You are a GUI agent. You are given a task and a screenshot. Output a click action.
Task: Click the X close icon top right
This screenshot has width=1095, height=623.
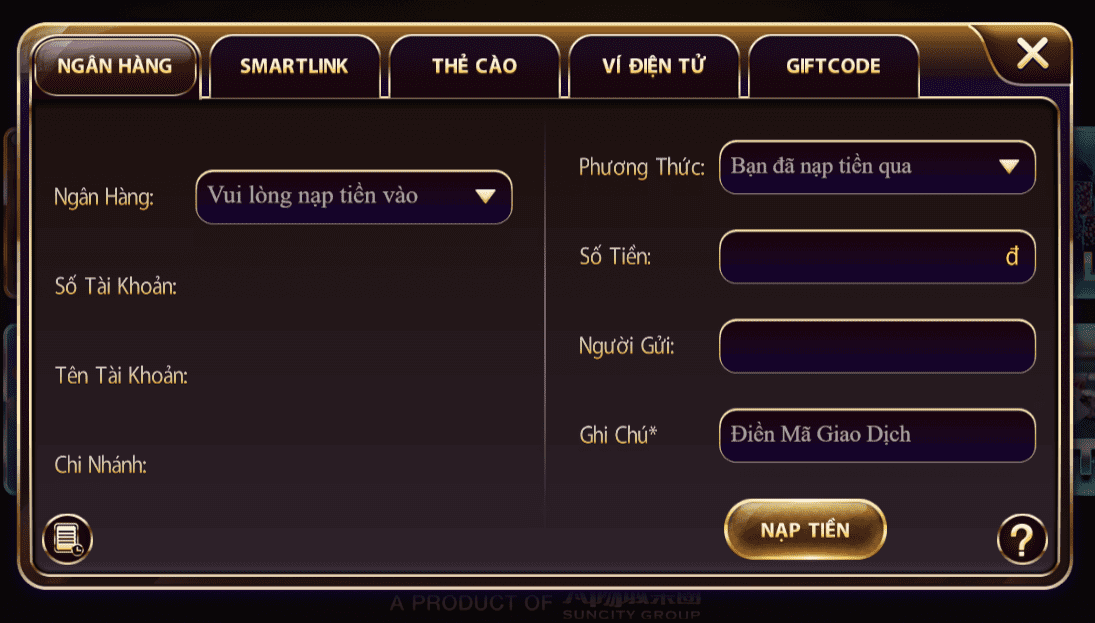tap(1032, 54)
